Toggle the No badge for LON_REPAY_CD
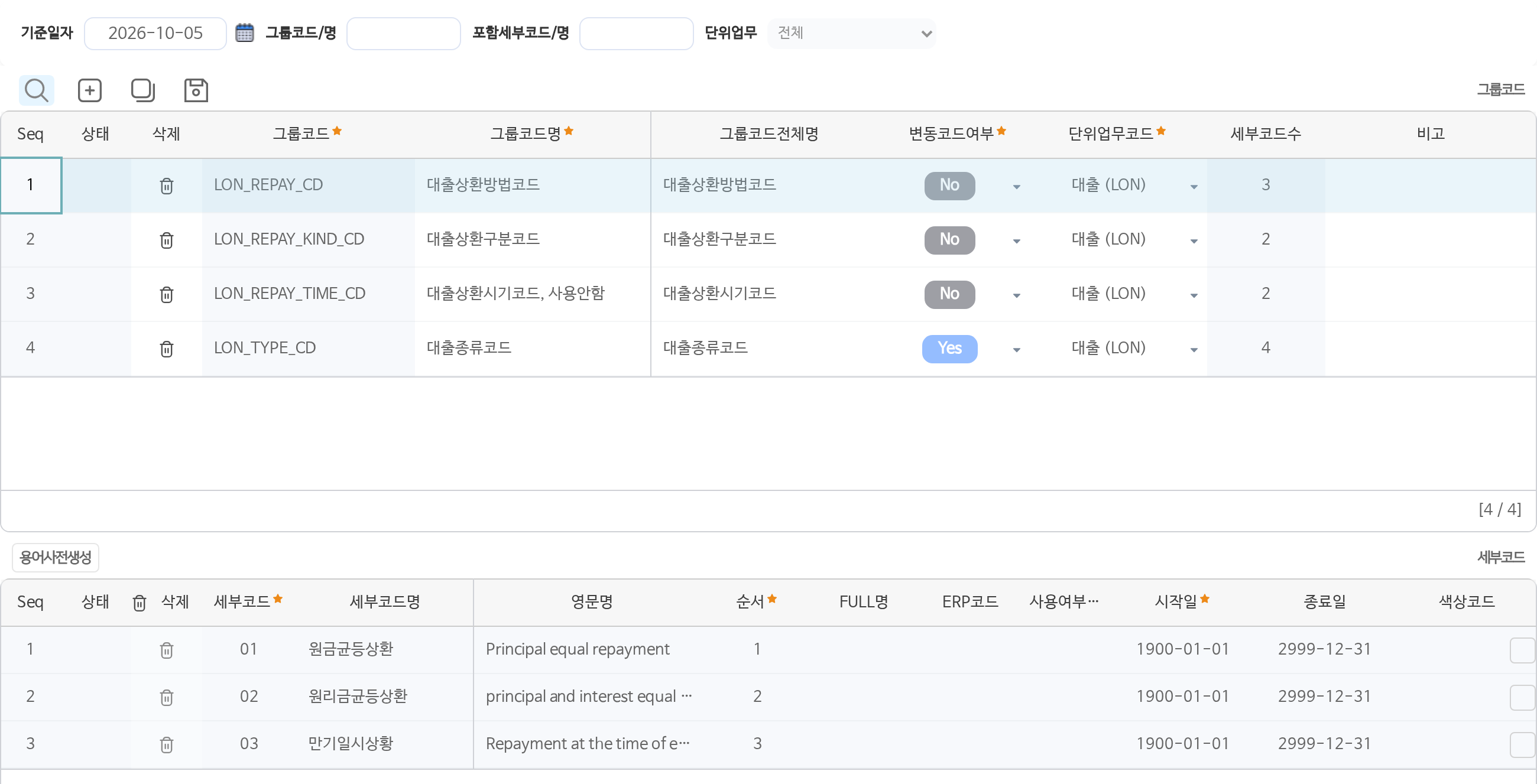Viewport: 1537px width, 784px height. point(949,186)
